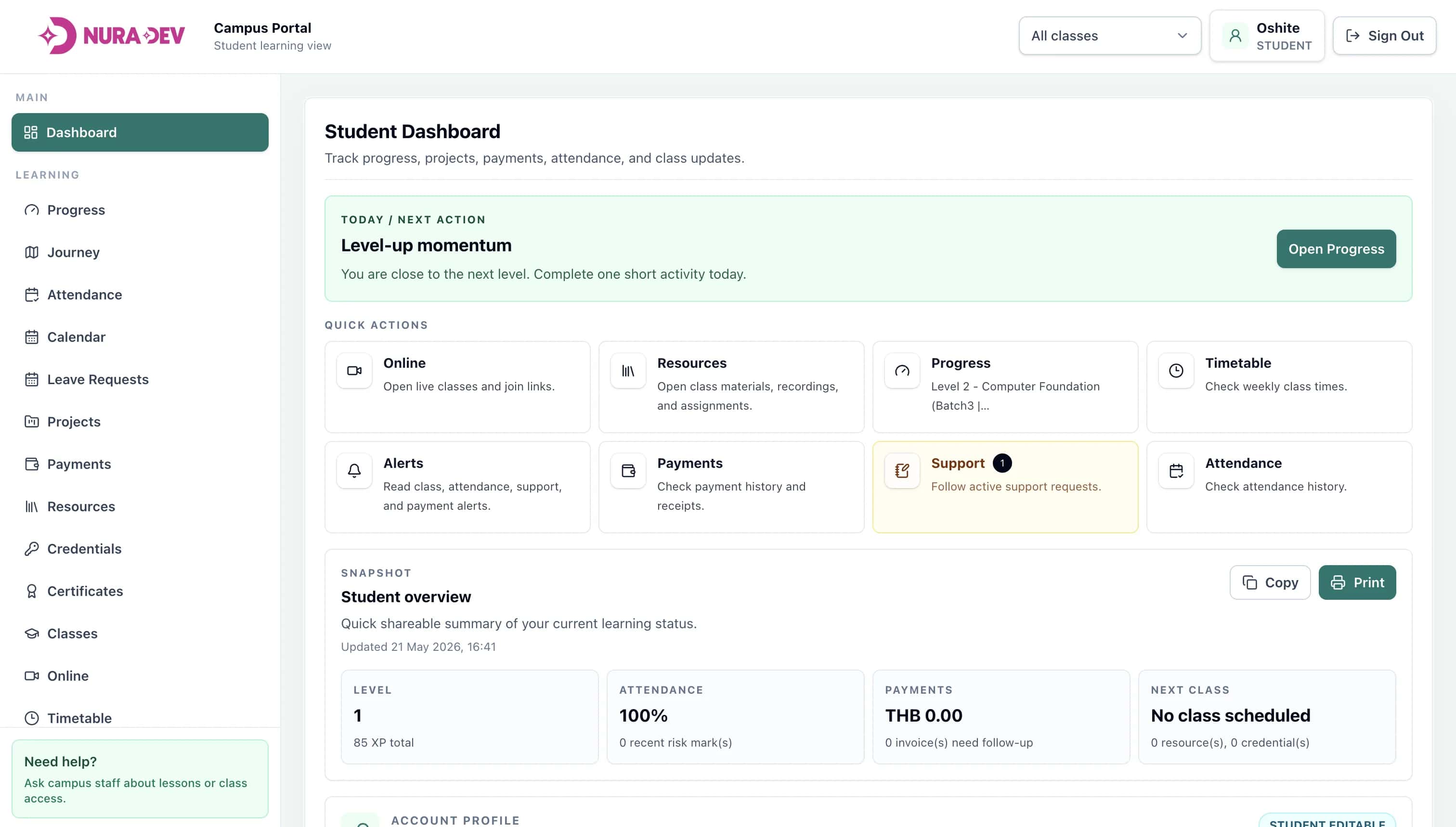
Task: Click the Support notification badge showing 1
Action: pyautogui.click(x=1002, y=463)
